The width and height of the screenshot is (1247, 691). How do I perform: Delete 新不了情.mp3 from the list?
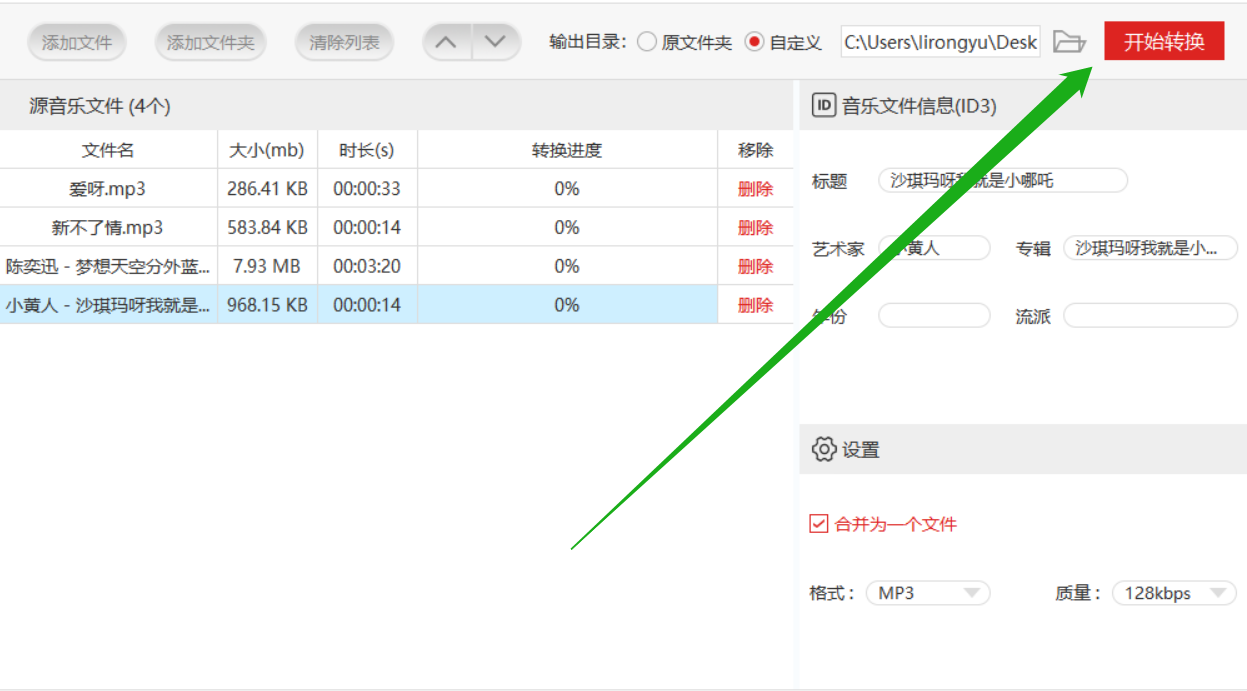pos(755,227)
